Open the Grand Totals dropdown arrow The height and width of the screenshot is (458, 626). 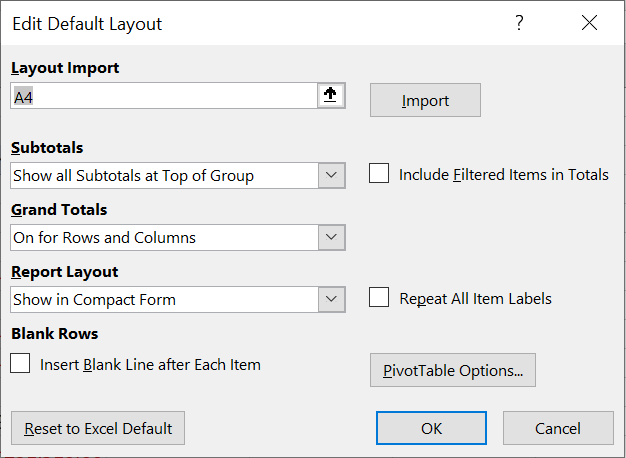click(332, 237)
